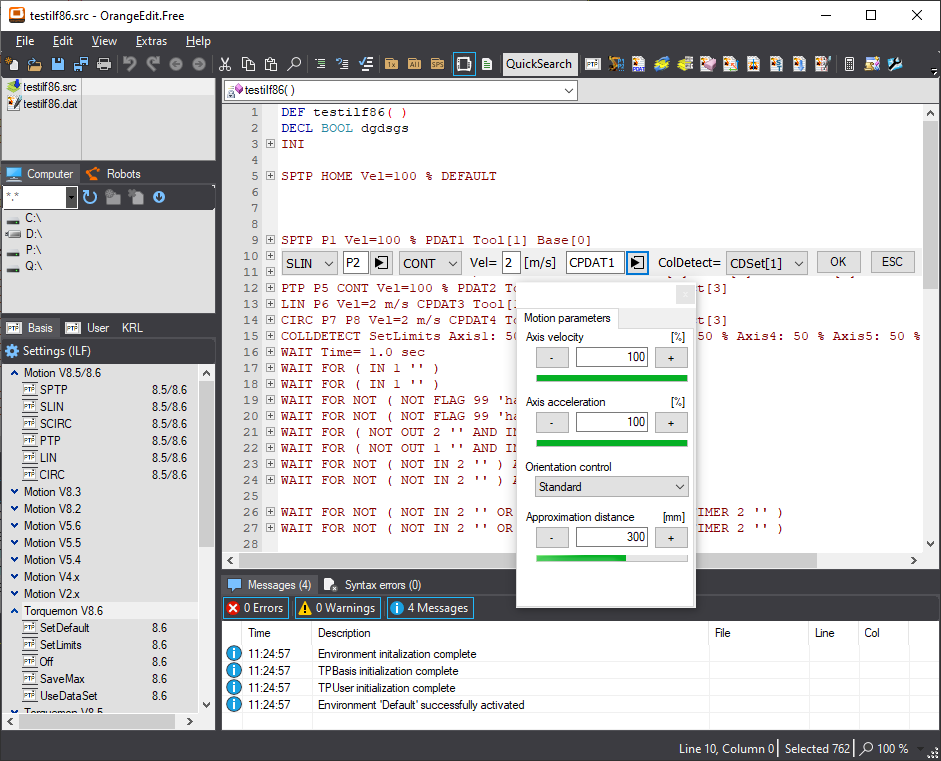
Task: Open the Orientation control Standard dropdown
Action: click(611, 487)
